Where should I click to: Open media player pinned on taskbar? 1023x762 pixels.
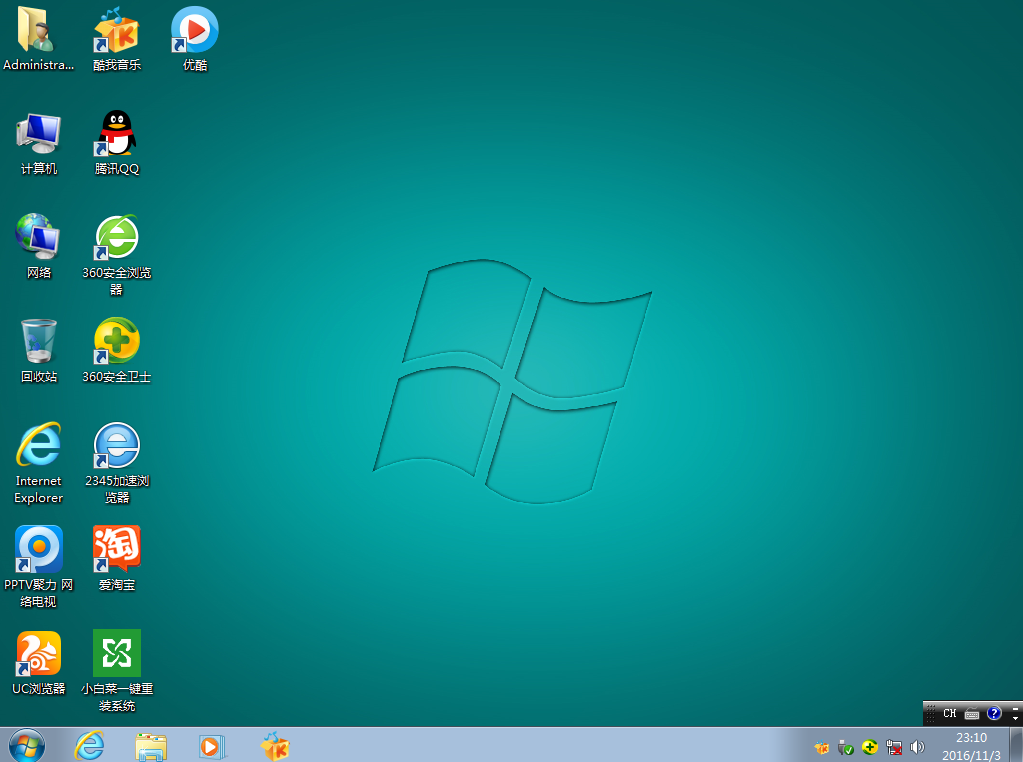coord(212,746)
